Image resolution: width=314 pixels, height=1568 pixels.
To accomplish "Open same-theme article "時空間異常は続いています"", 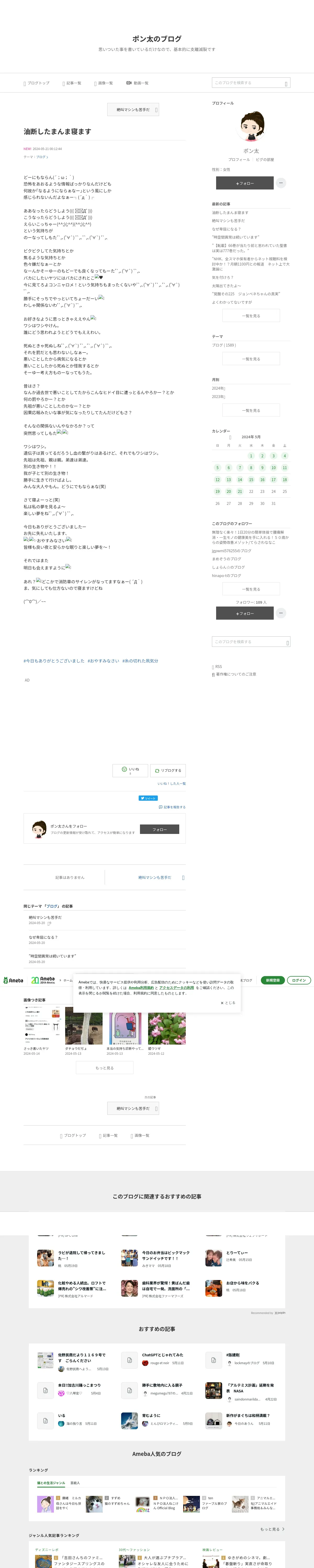I will [52, 956].
